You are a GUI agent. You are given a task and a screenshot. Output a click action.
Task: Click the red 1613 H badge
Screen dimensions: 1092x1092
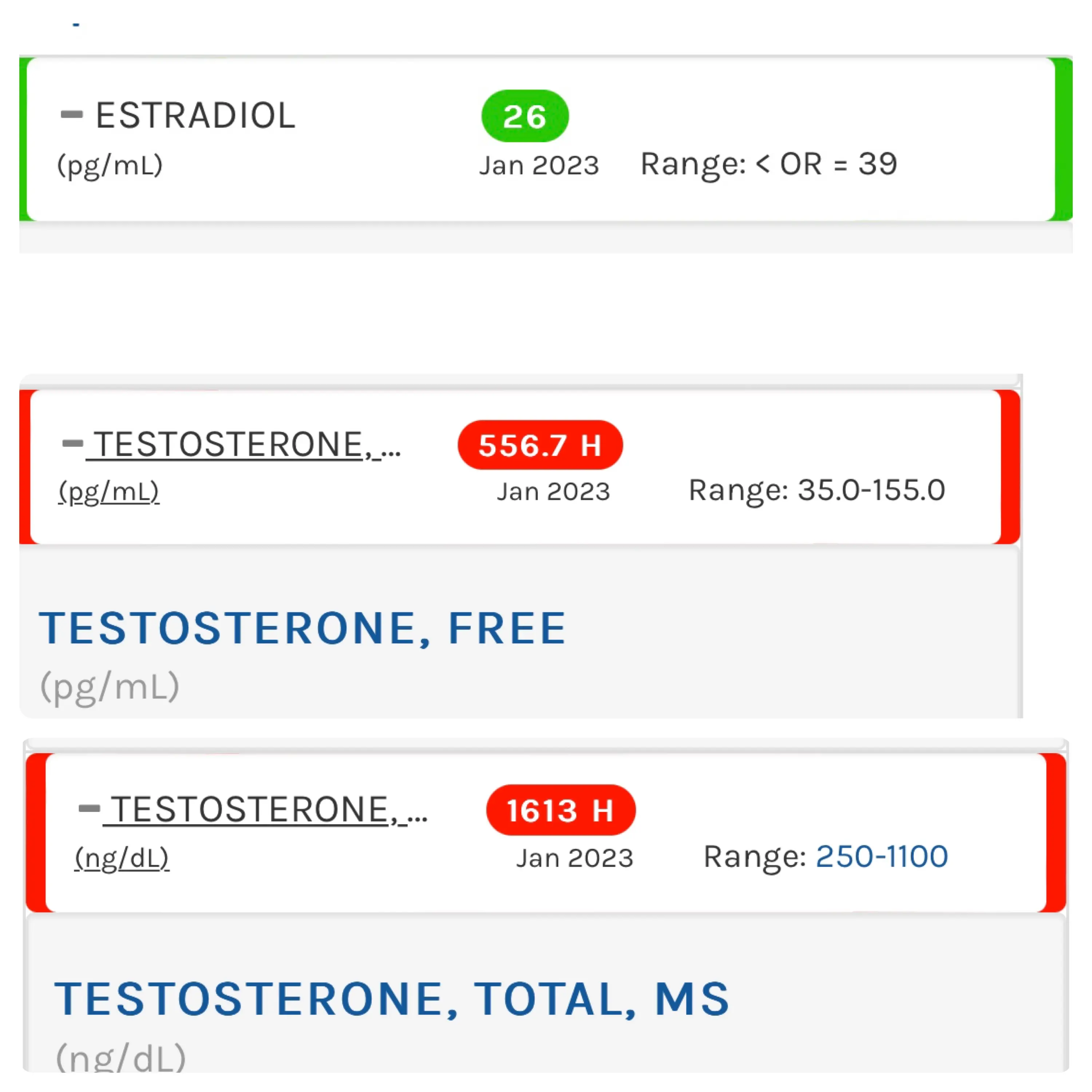[560, 811]
